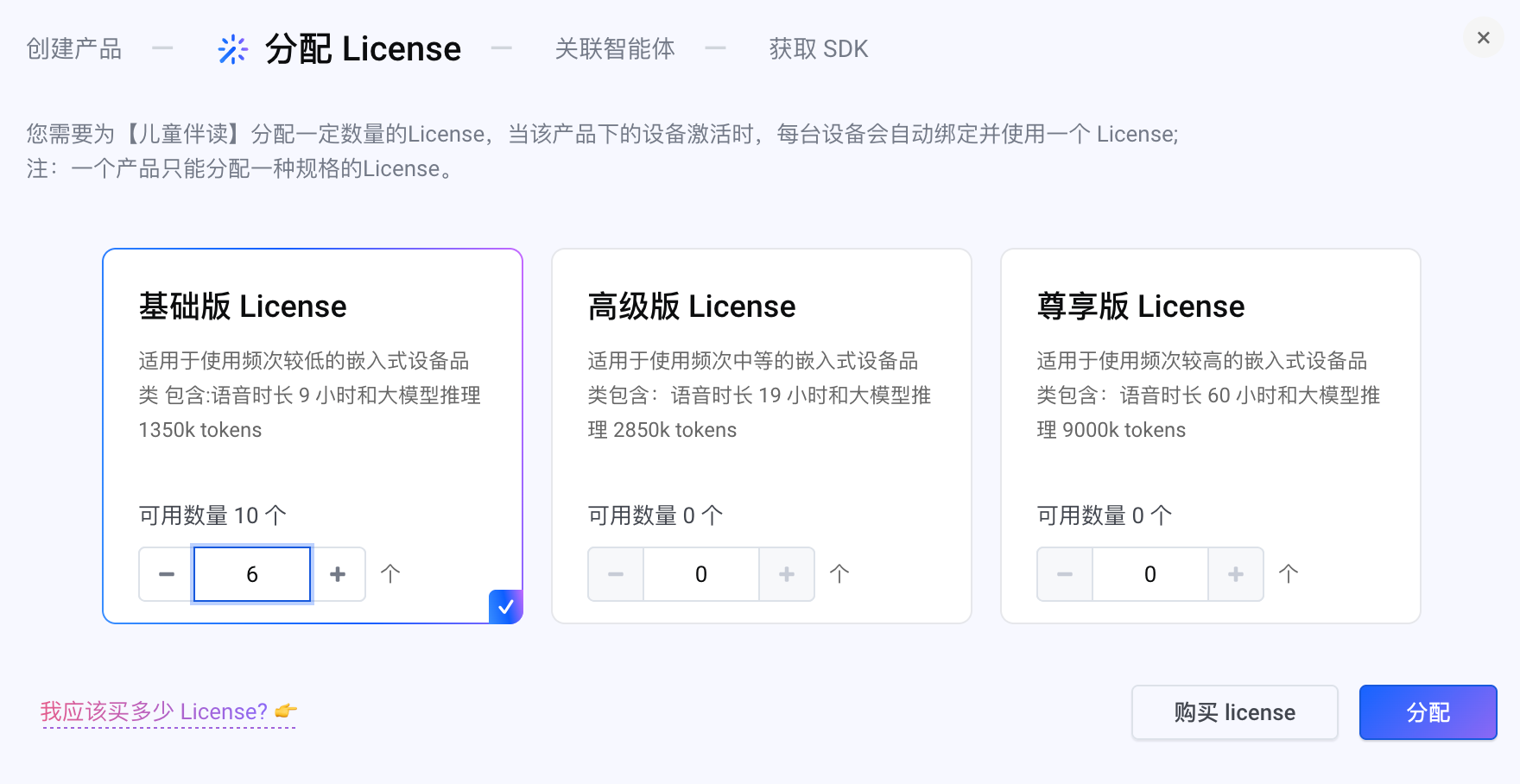Screen dimensions: 1520x784
Task: Click the plus button in Basic License stepper
Action: click(x=338, y=574)
